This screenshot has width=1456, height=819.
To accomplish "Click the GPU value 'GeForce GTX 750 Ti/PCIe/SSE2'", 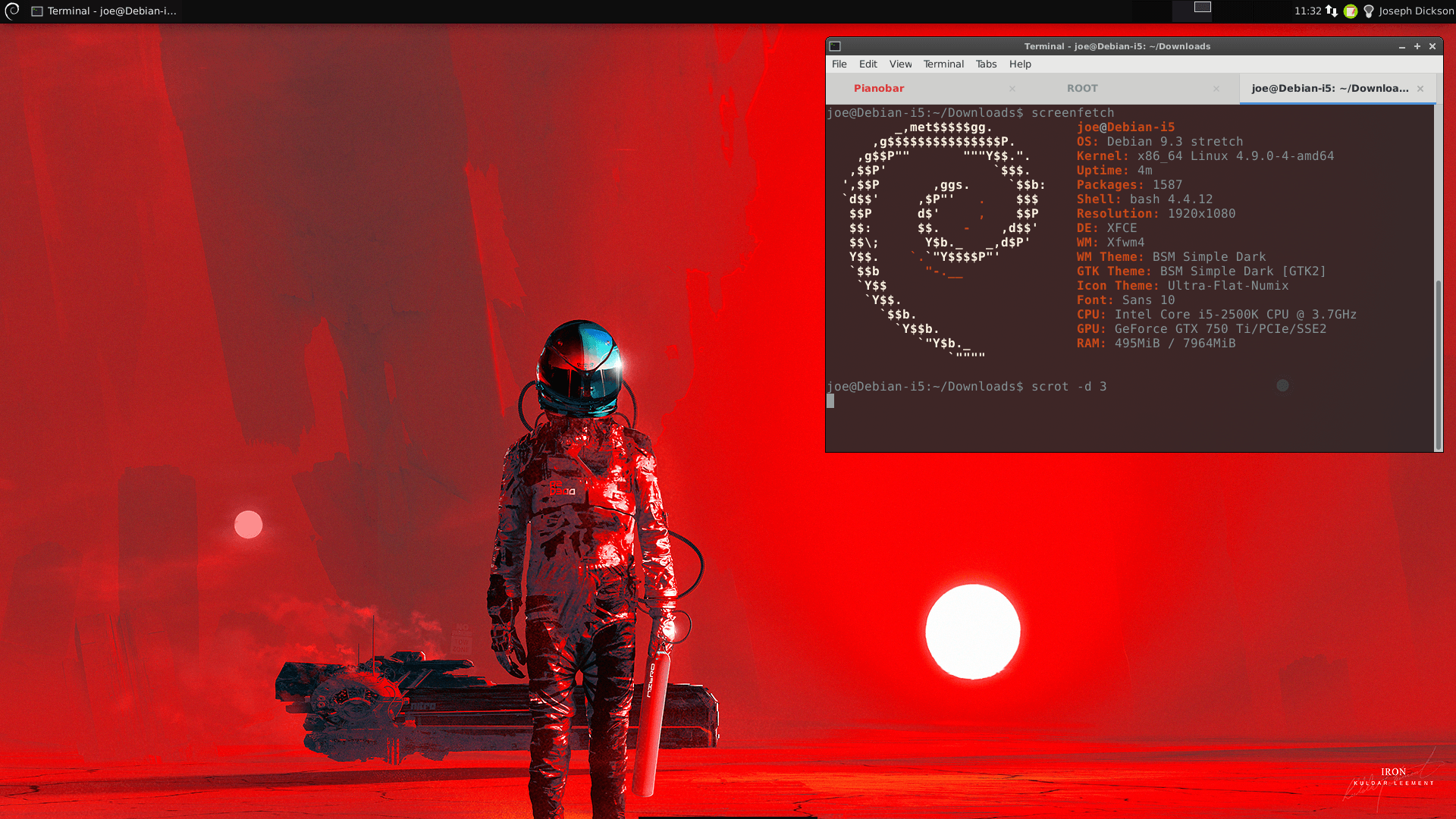I will [1220, 329].
